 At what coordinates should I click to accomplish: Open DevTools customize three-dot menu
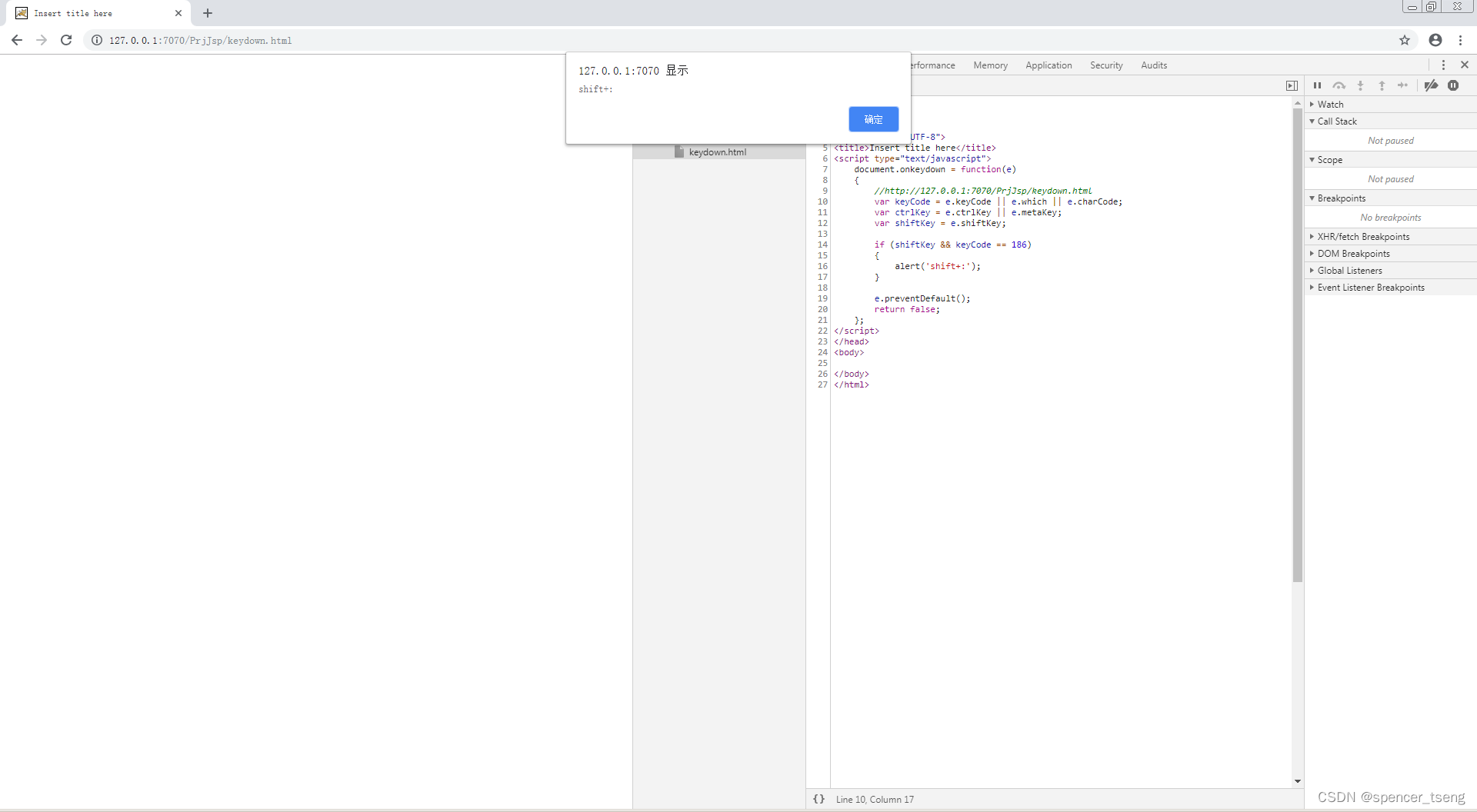tap(1443, 65)
